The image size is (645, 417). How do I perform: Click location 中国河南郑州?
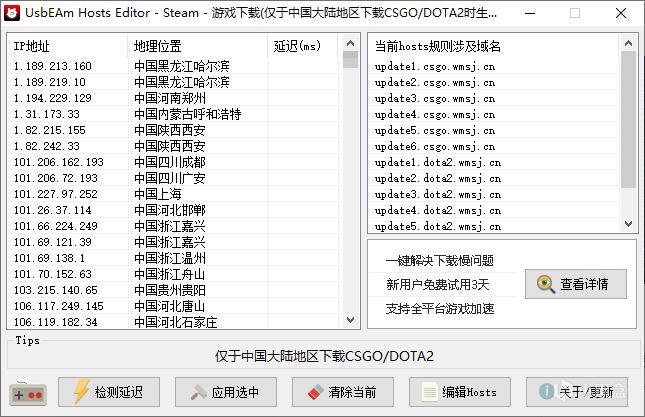click(x=170, y=98)
